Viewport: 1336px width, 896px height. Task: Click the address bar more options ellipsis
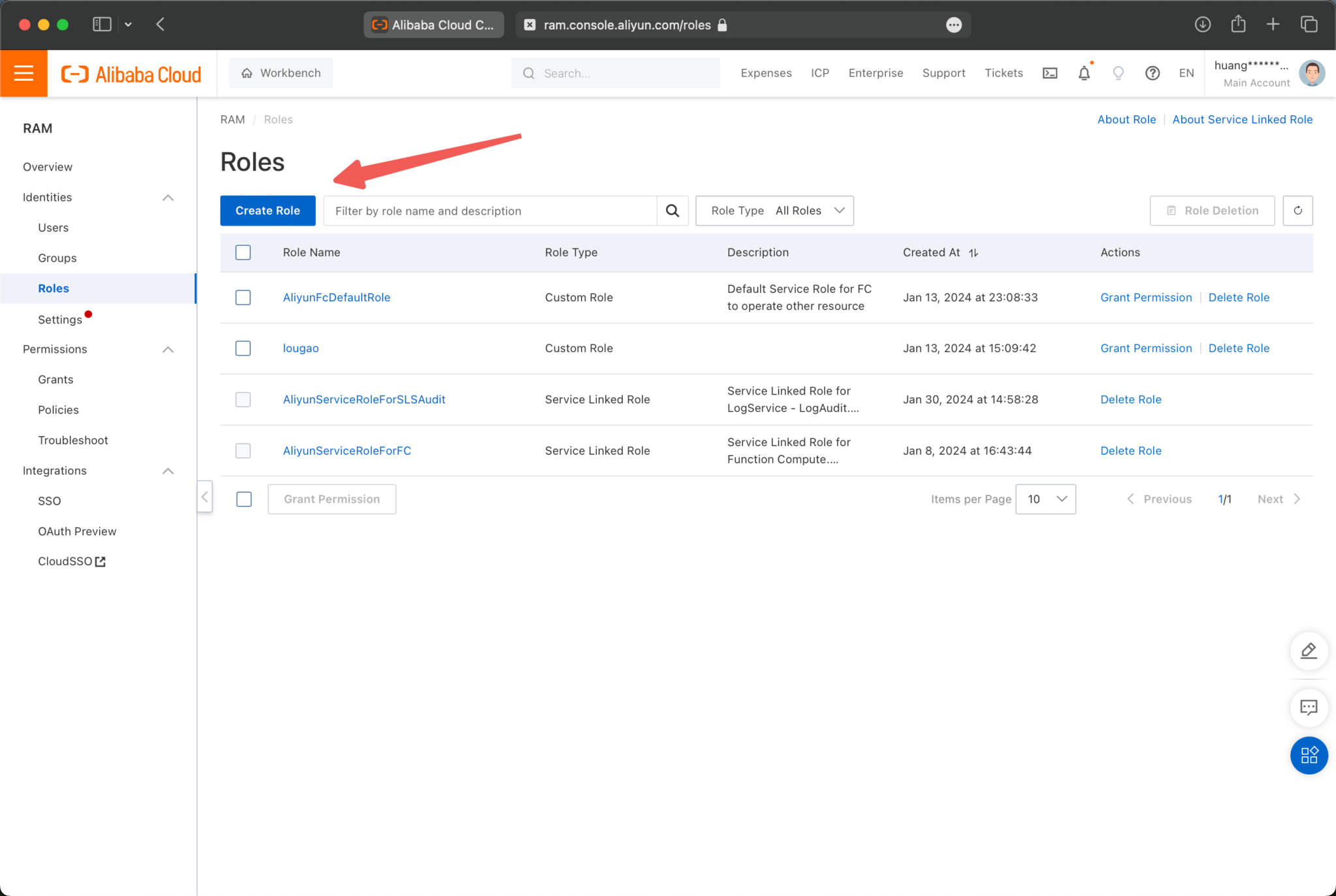click(954, 25)
